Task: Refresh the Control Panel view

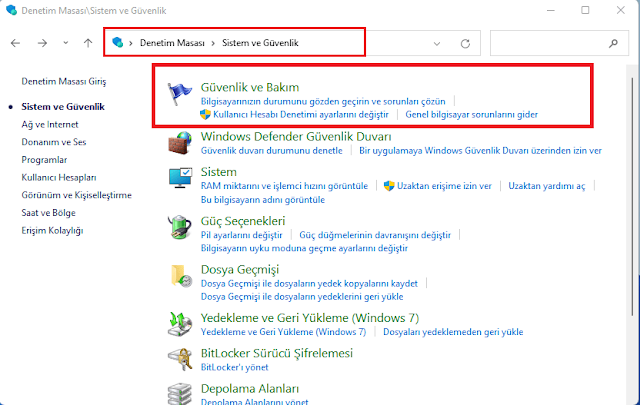Action: tap(465, 43)
